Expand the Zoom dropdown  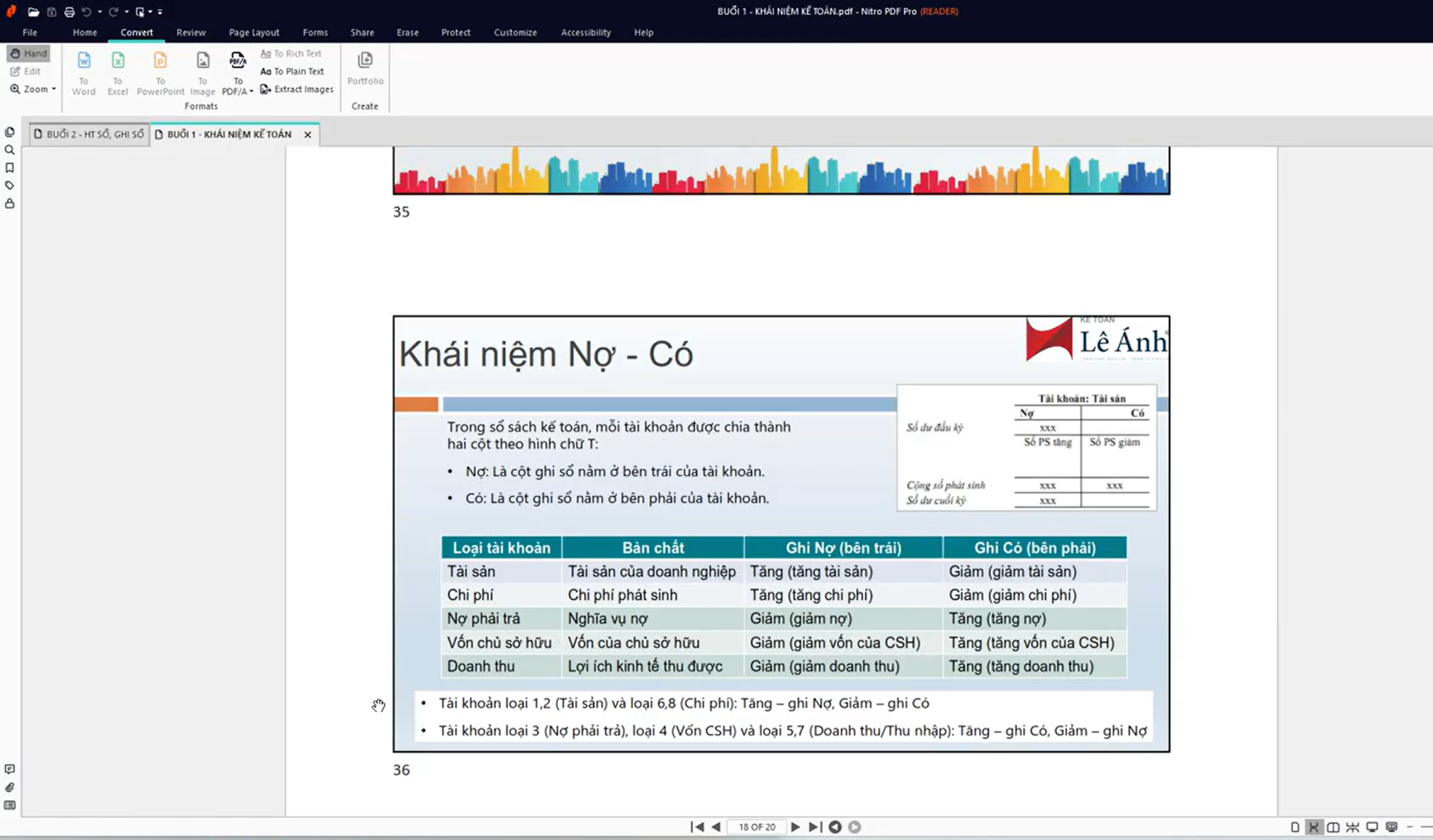[53, 89]
